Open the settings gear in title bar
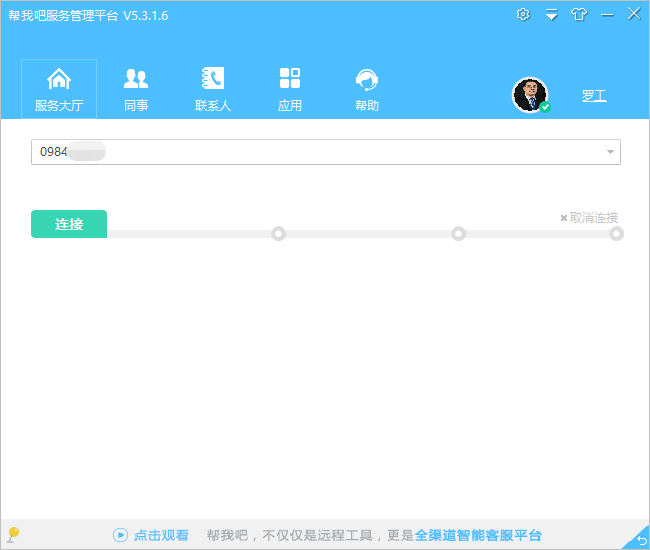Image resolution: width=650 pixels, height=550 pixels. tap(523, 15)
